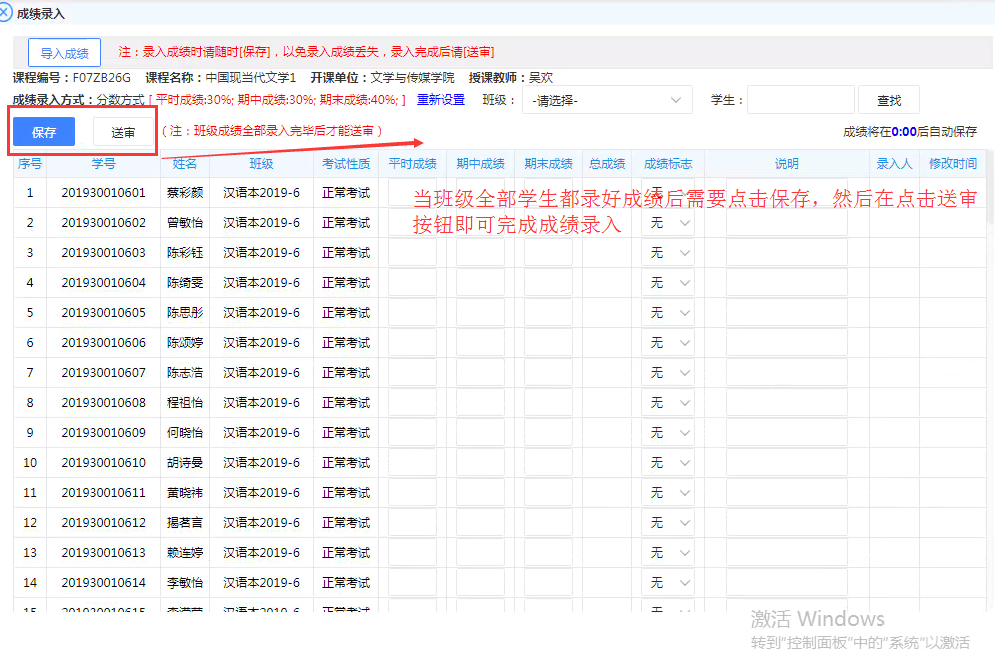This screenshot has height=654, width=995.
Task: Click the 导入成绩 import grades button
Action: pyautogui.click(x=64, y=52)
